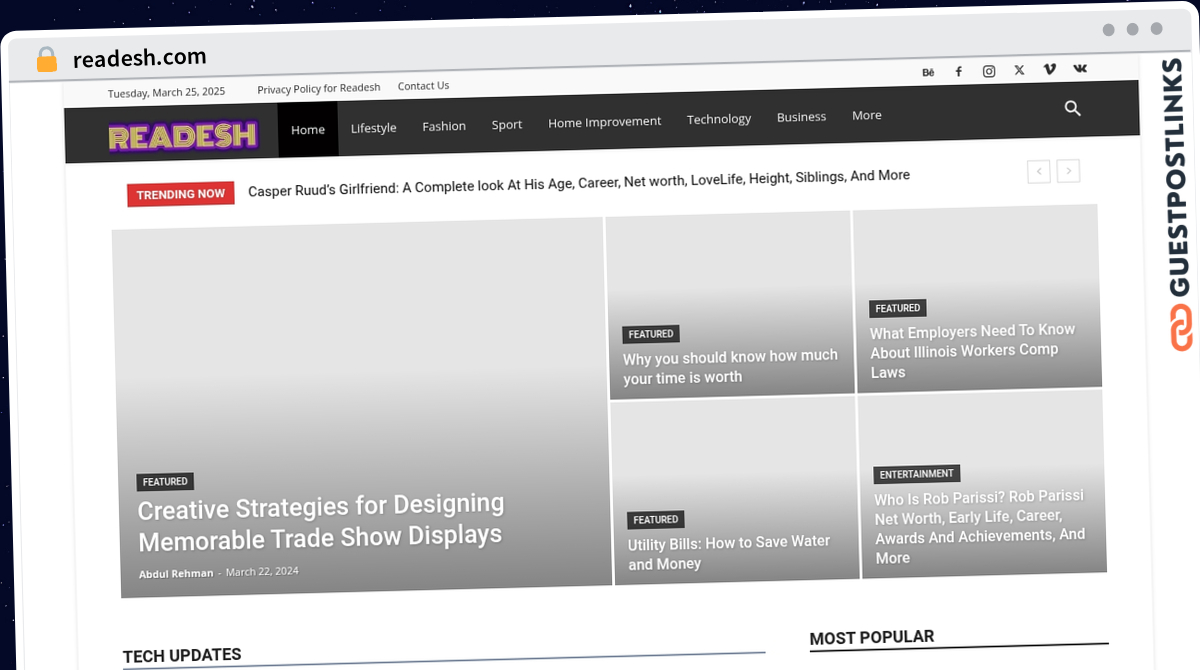The width and height of the screenshot is (1200, 670).
Task: Open Privacy Policy for Readesh link
Action: 319,88
